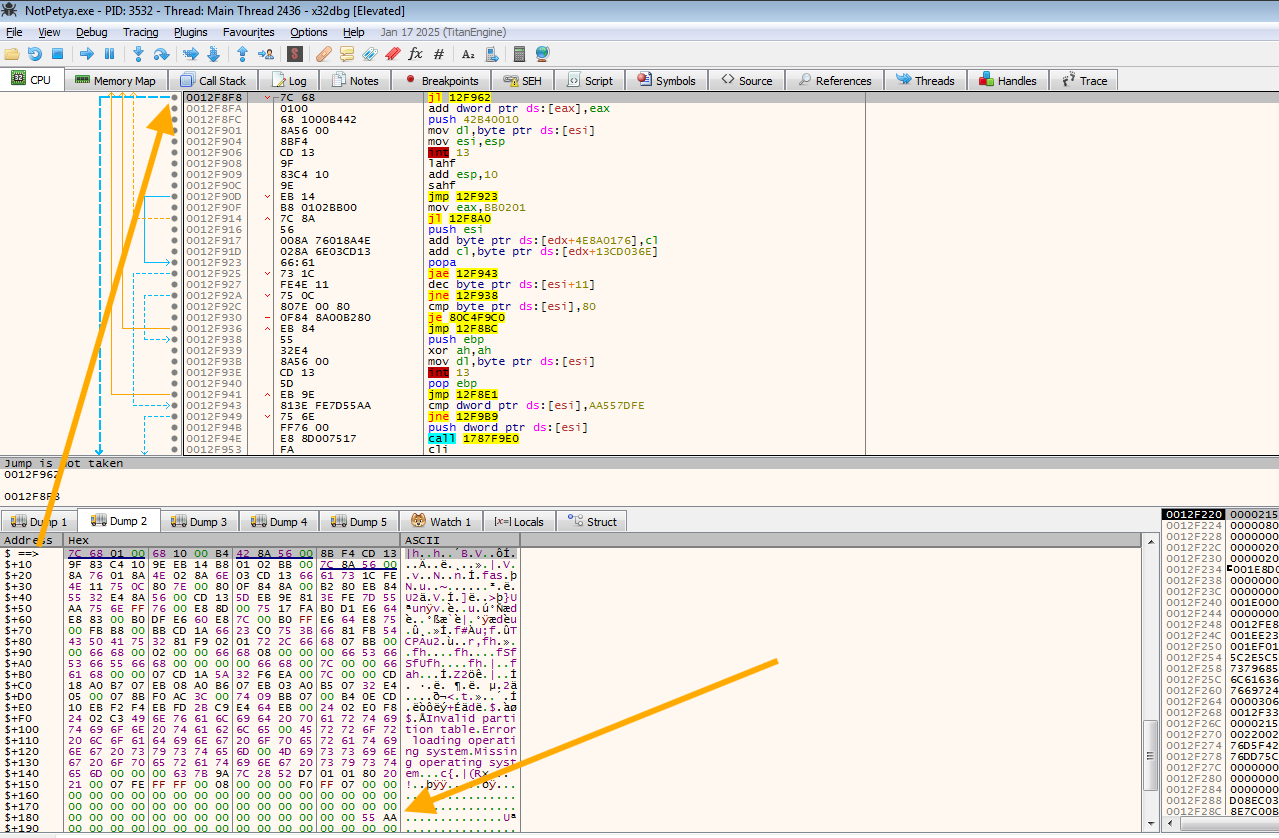This screenshot has height=838, width=1279.
Task: Toggle breakpoint dot at address 0012F943
Action: 175,405
